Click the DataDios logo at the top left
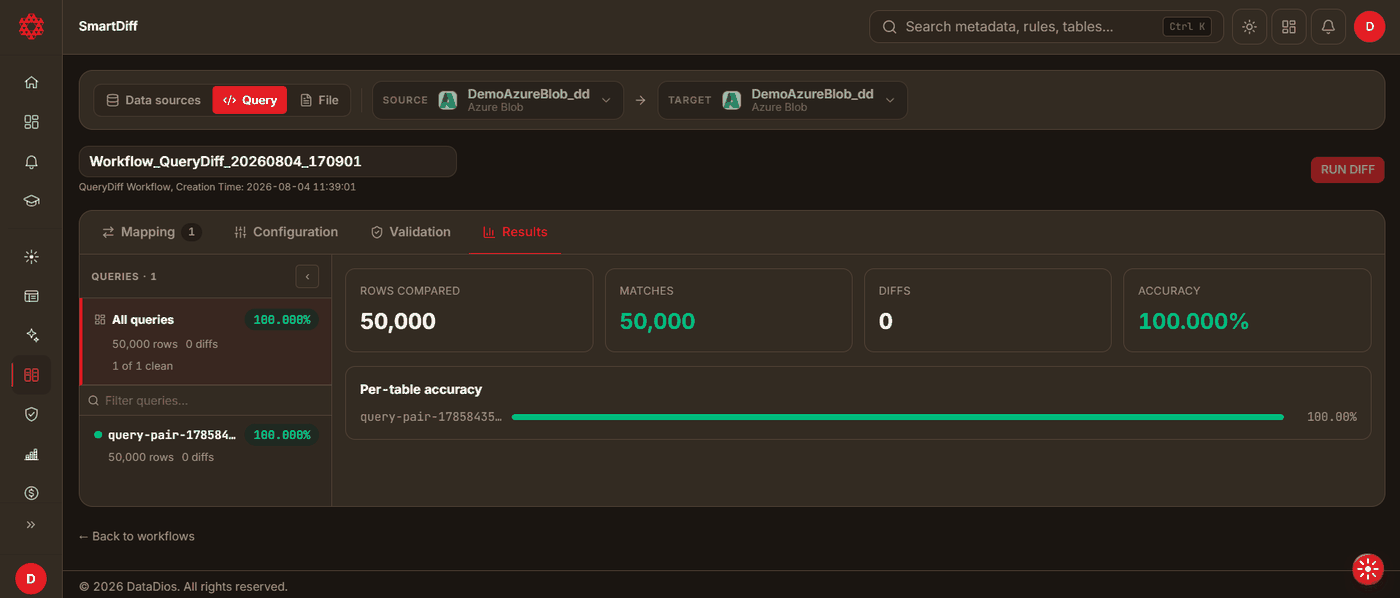This screenshot has height=598, width=1400. (x=31, y=27)
